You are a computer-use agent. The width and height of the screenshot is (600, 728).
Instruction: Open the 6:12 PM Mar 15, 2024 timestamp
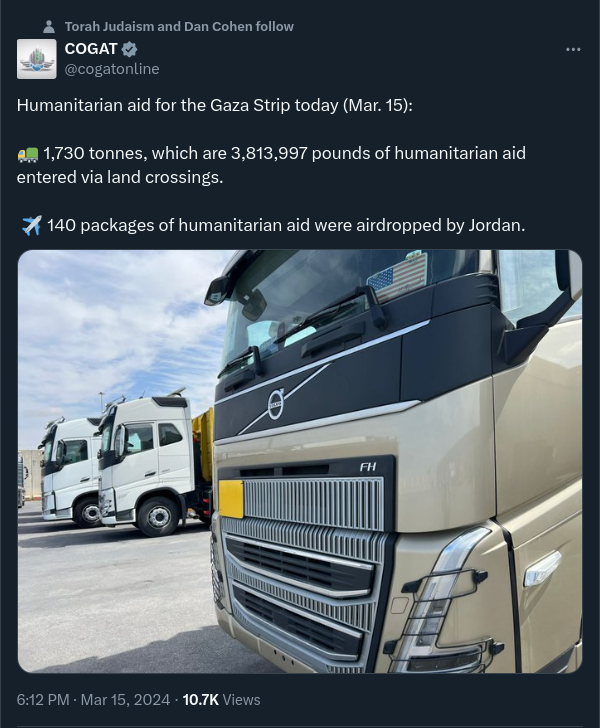click(x=93, y=700)
